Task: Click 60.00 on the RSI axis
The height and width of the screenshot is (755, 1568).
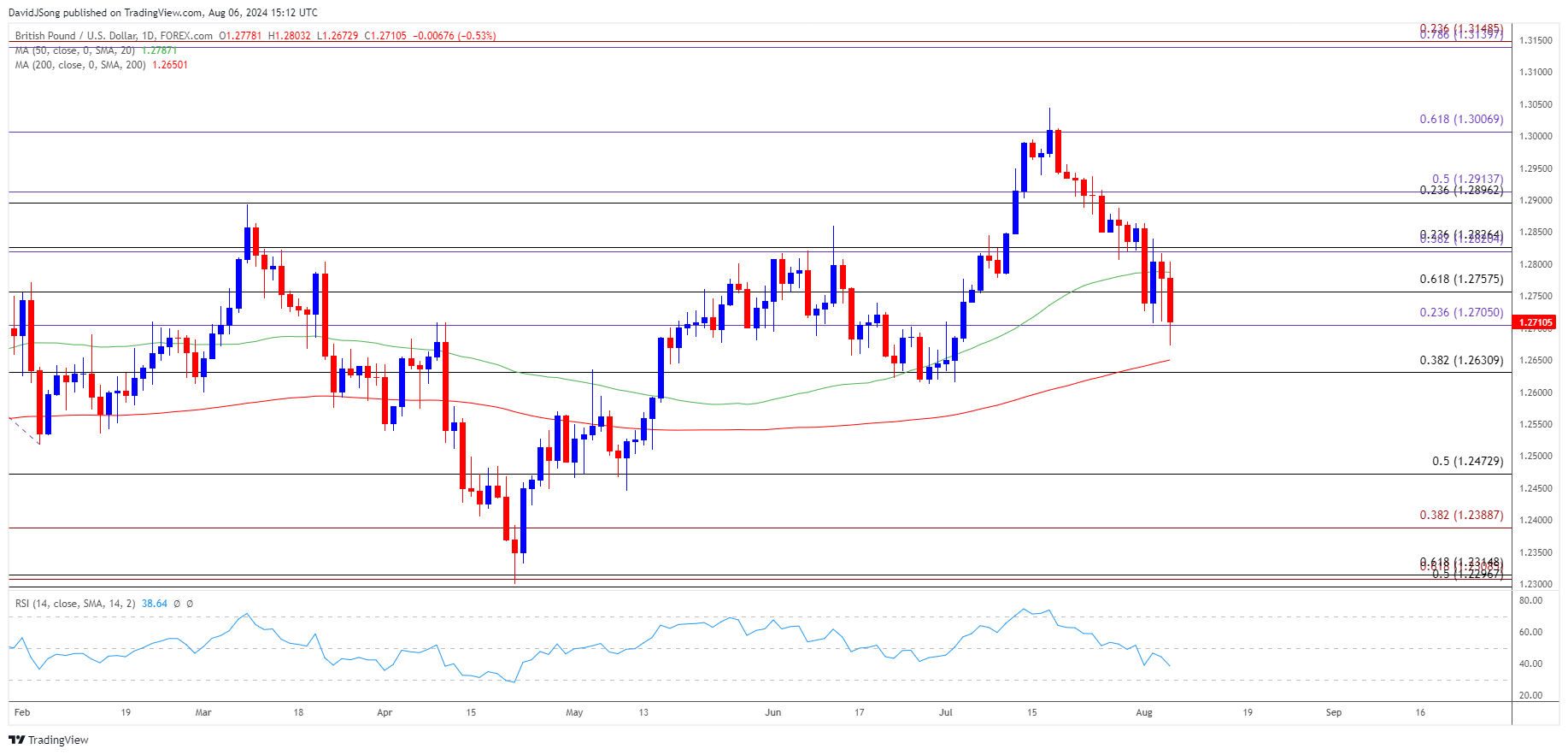Action: coord(1530,633)
